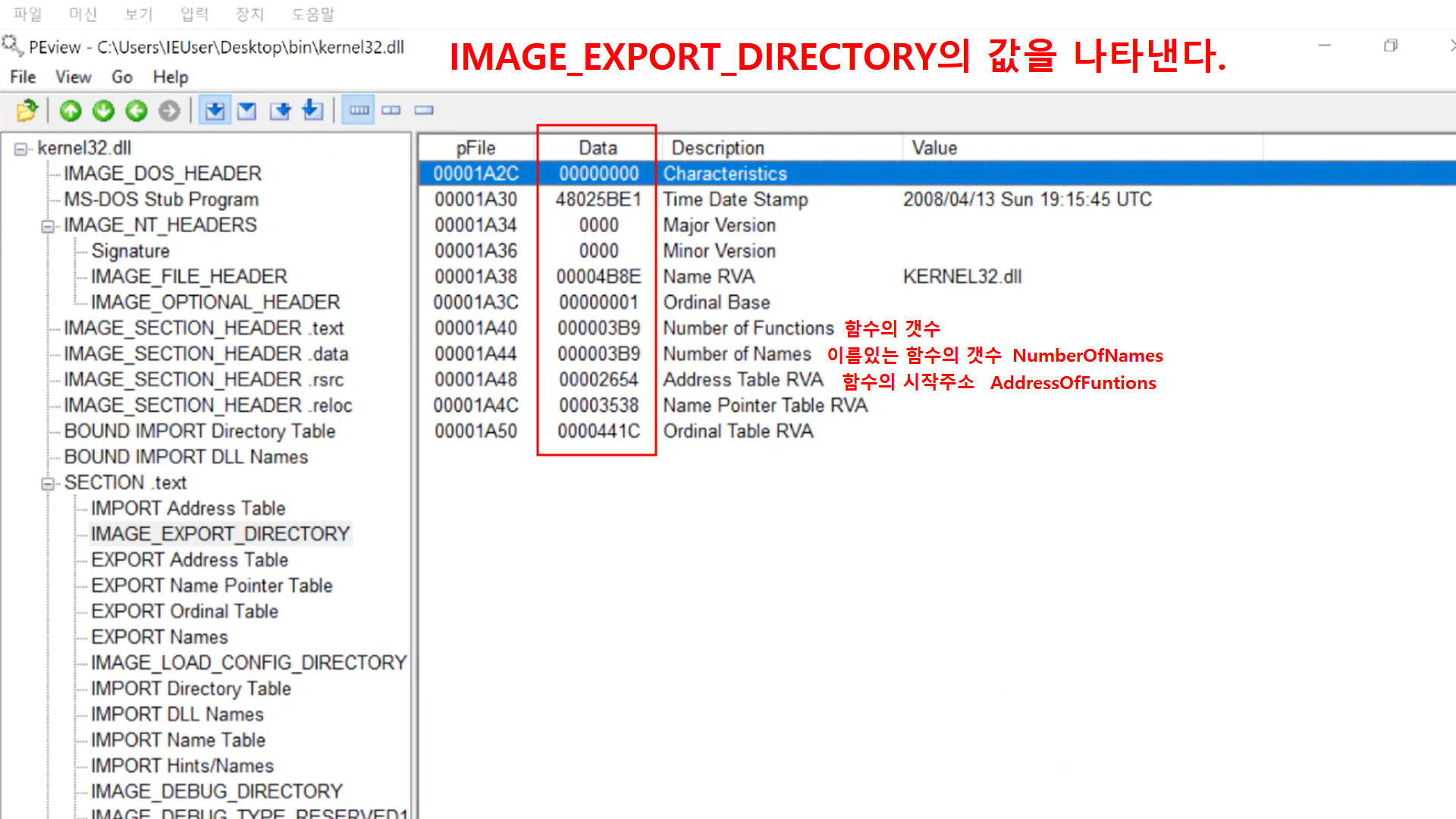This screenshot has width=1456, height=819.
Task: Select the Characteristics row
Action: pos(937,174)
